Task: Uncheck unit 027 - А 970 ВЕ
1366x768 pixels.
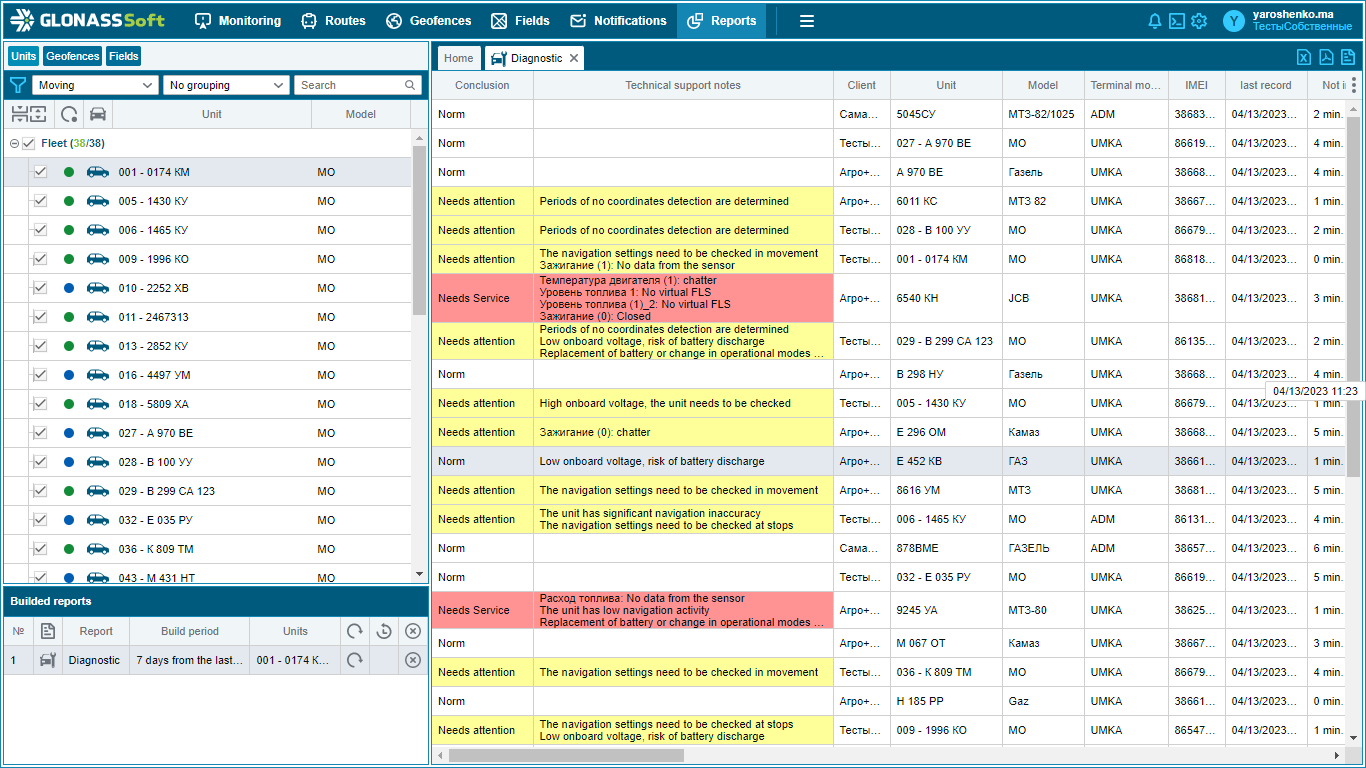Action: [x=40, y=433]
